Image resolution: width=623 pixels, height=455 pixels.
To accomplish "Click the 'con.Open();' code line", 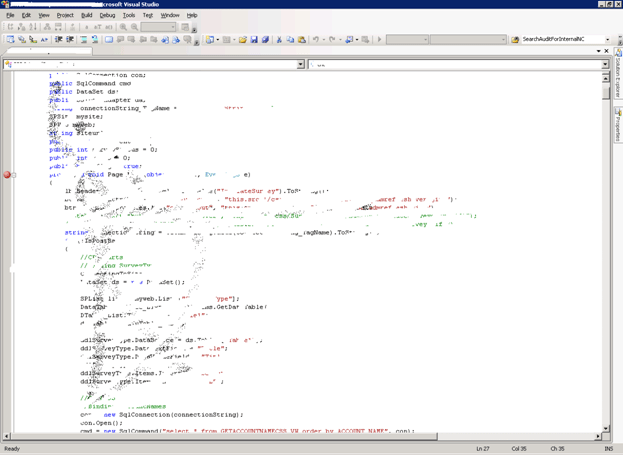I will (x=101, y=423).
